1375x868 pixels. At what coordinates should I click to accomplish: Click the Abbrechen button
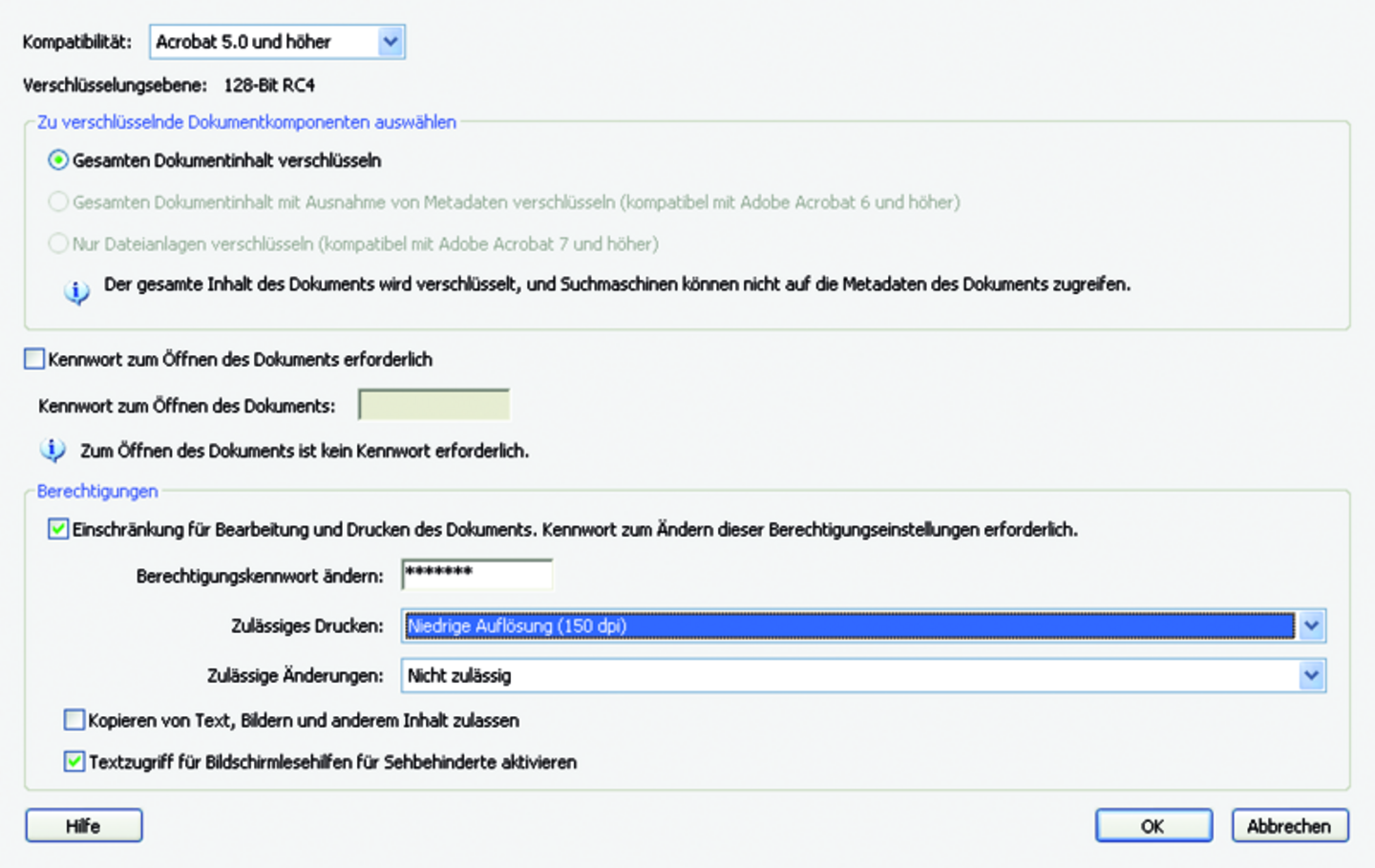point(1290,826)
